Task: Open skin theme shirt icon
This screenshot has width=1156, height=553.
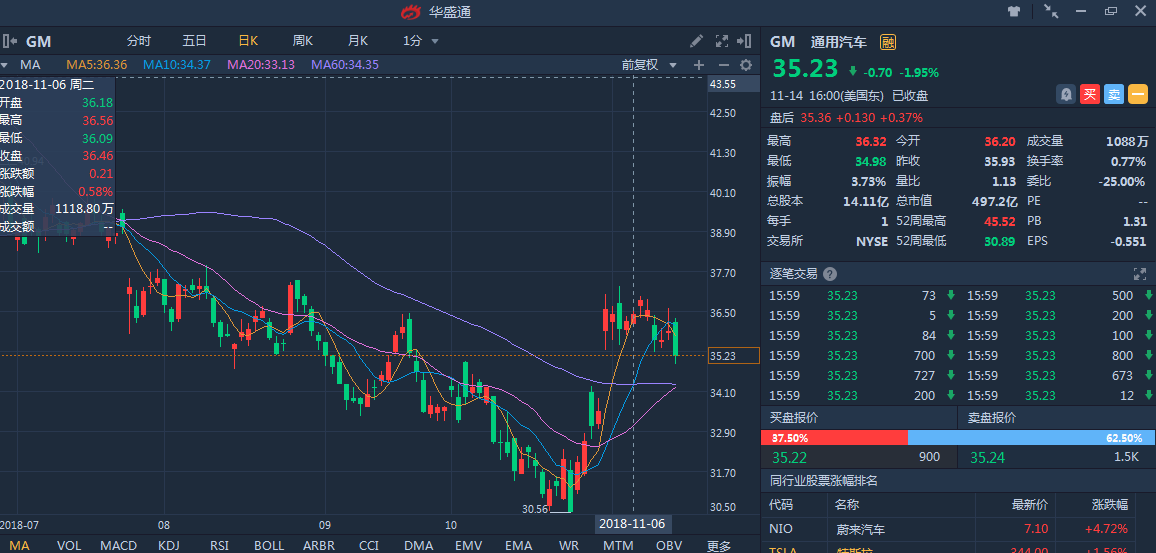Action: pyautogui.click(x=1014, y=11)
